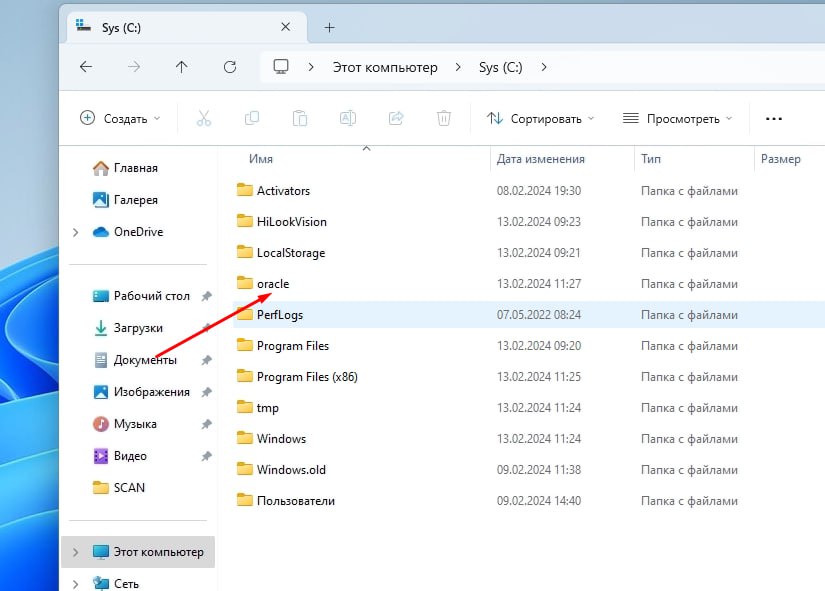Click the Paste clipboard icon

point(300,118)
